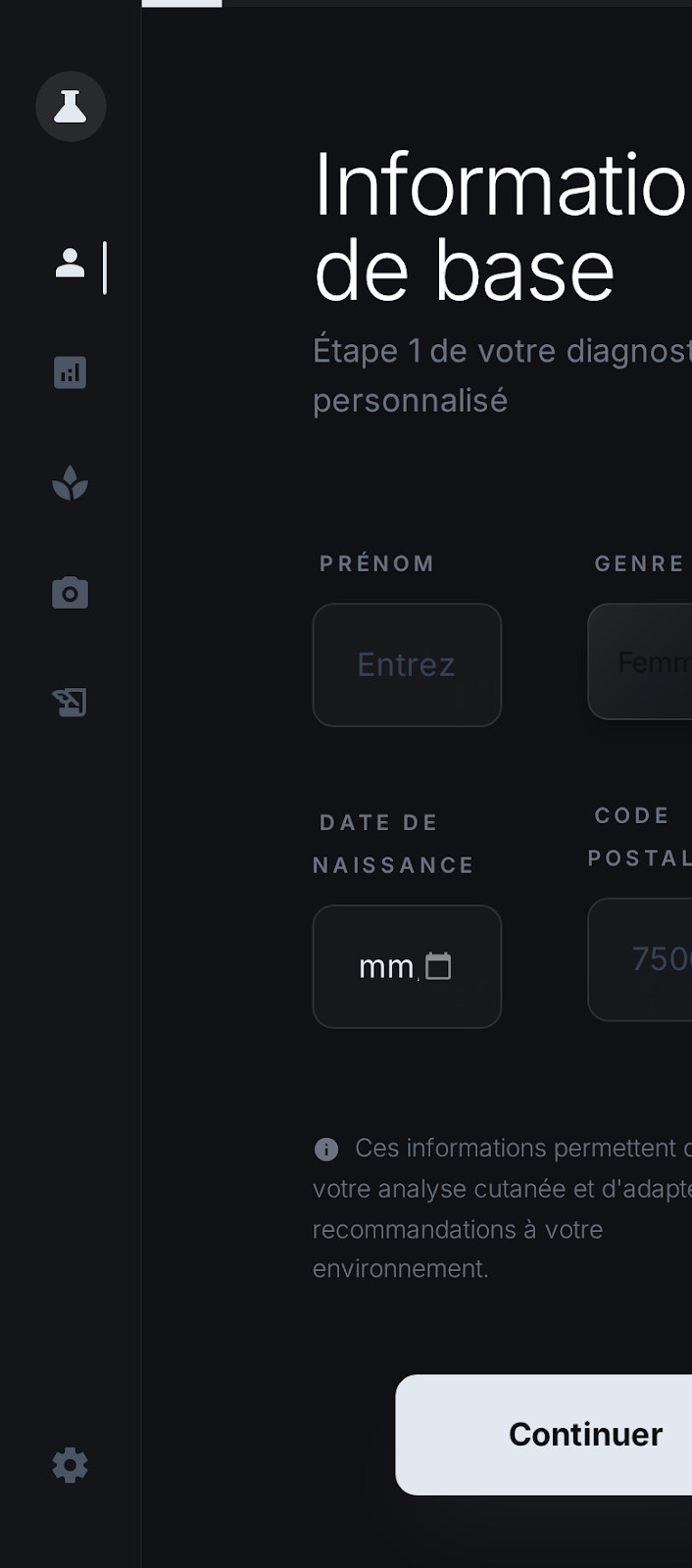Click the 'de base' page heading

464,270
